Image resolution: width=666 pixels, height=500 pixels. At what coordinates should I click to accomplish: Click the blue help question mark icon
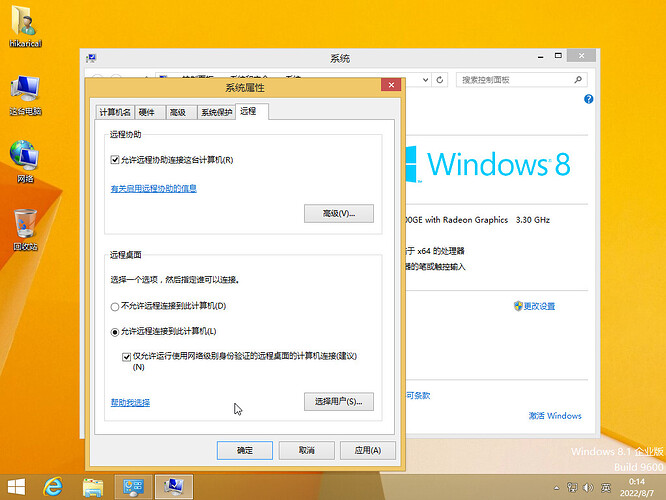[x=588, y=99]
